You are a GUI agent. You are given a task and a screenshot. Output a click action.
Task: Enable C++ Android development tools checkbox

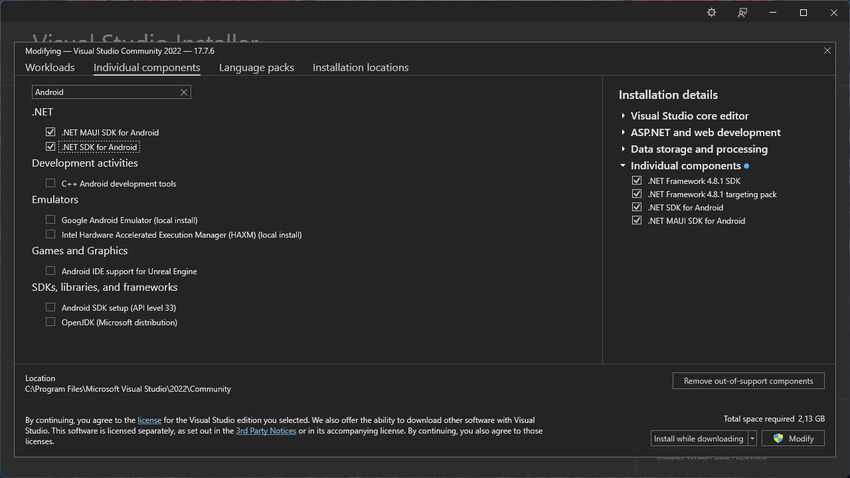[50, 183]
